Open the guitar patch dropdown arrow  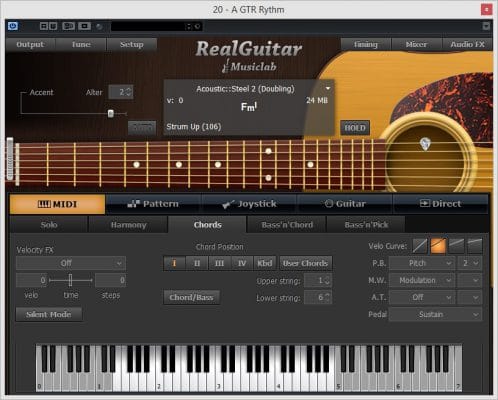click(x=328, y=88)
